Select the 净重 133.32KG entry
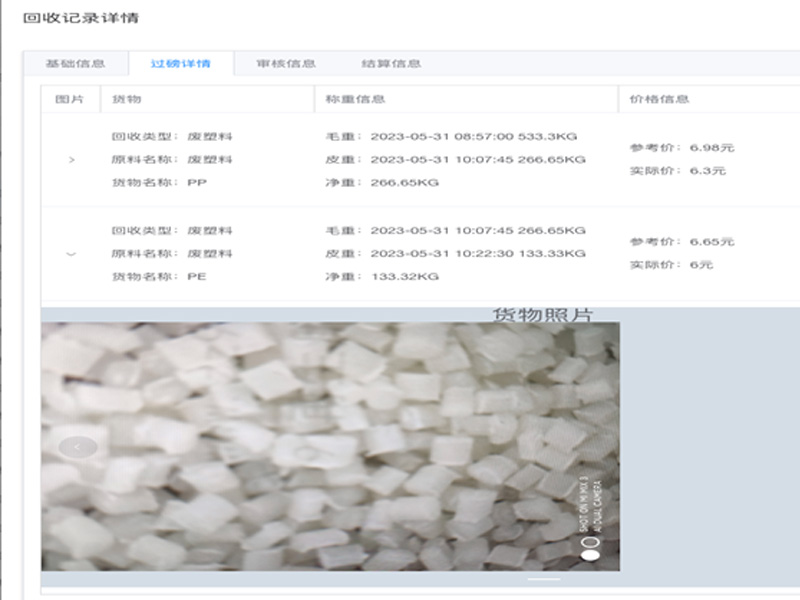Viewport: 800px width, 600px height. coord(381,276)
